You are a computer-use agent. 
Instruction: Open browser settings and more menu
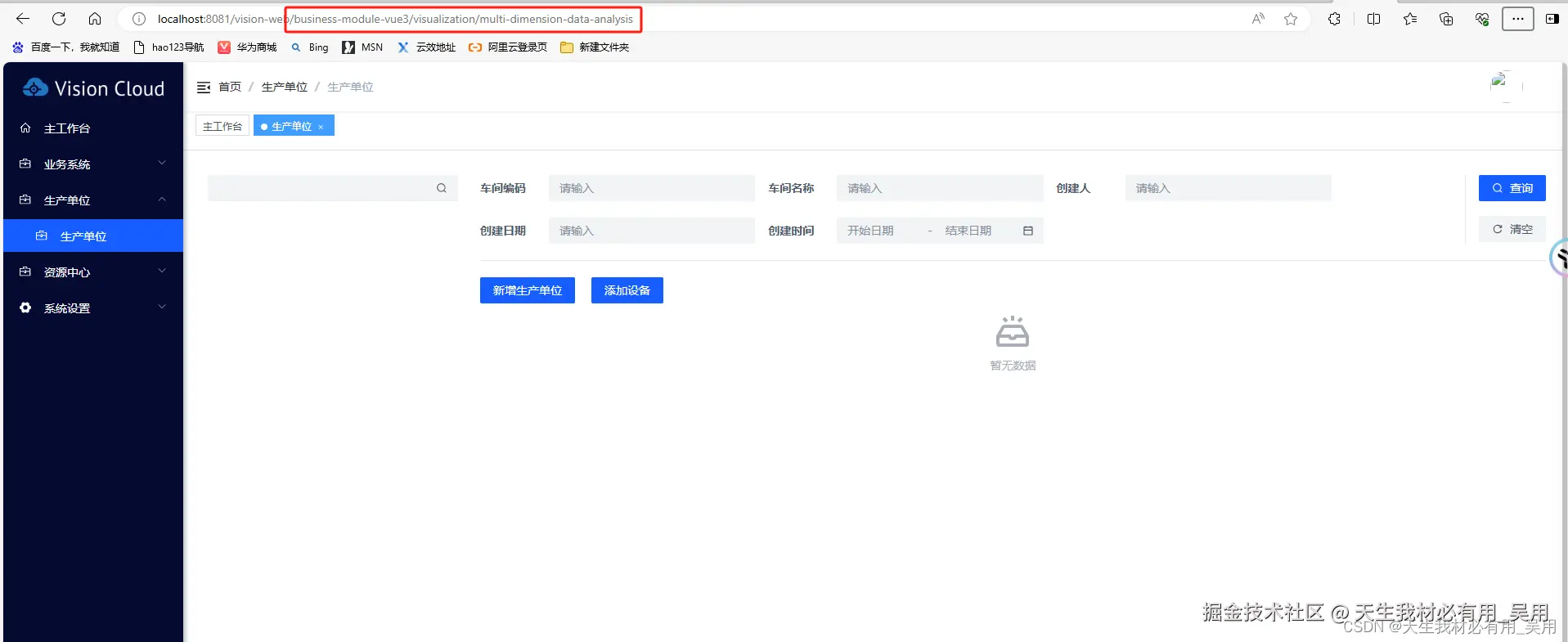coord(1517,19)
